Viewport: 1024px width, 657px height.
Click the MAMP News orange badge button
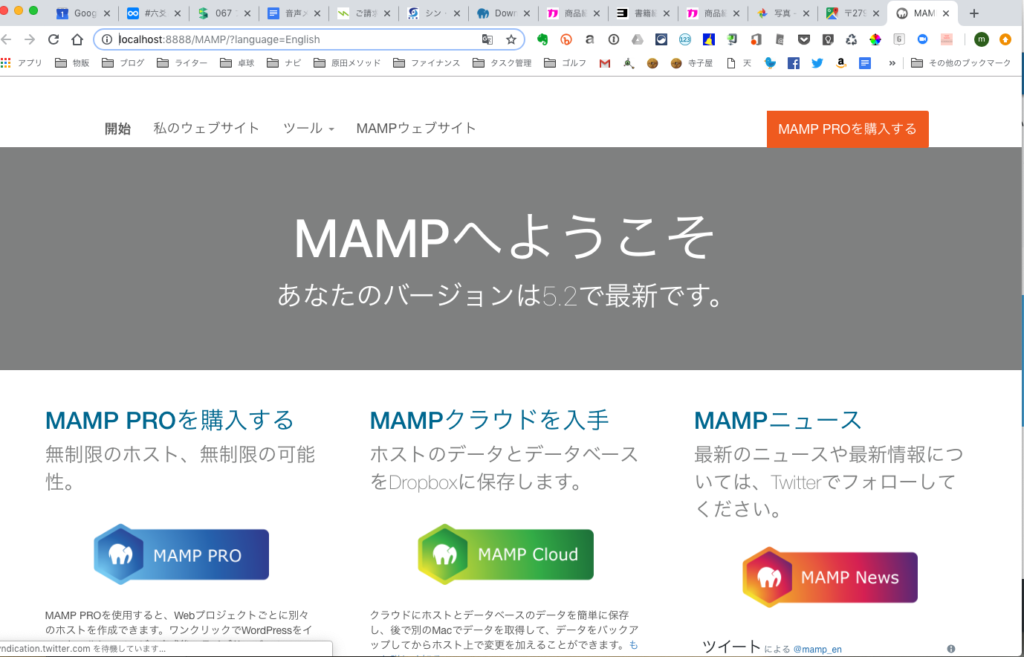coord(830,577)
